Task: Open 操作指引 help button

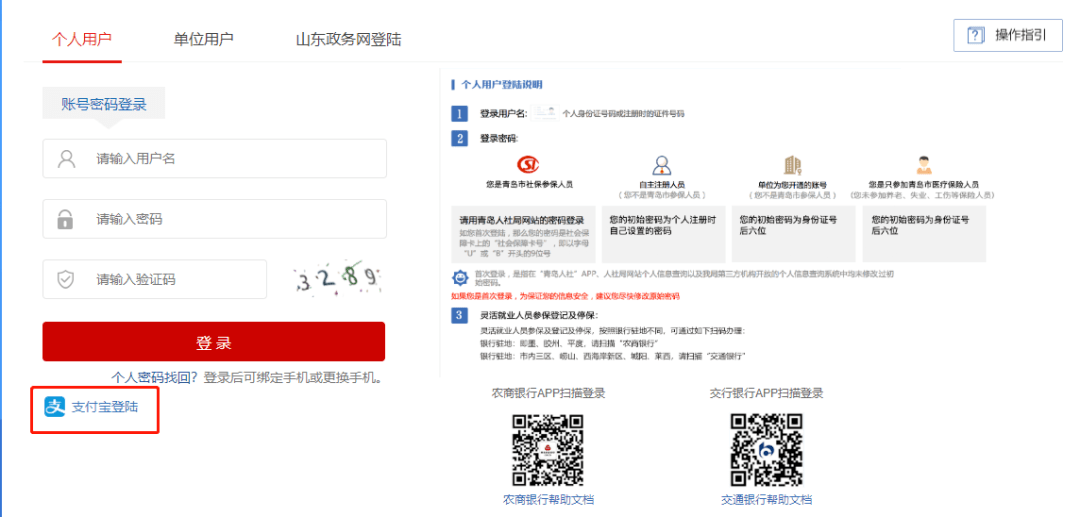Action: [x=1008, y=36]
